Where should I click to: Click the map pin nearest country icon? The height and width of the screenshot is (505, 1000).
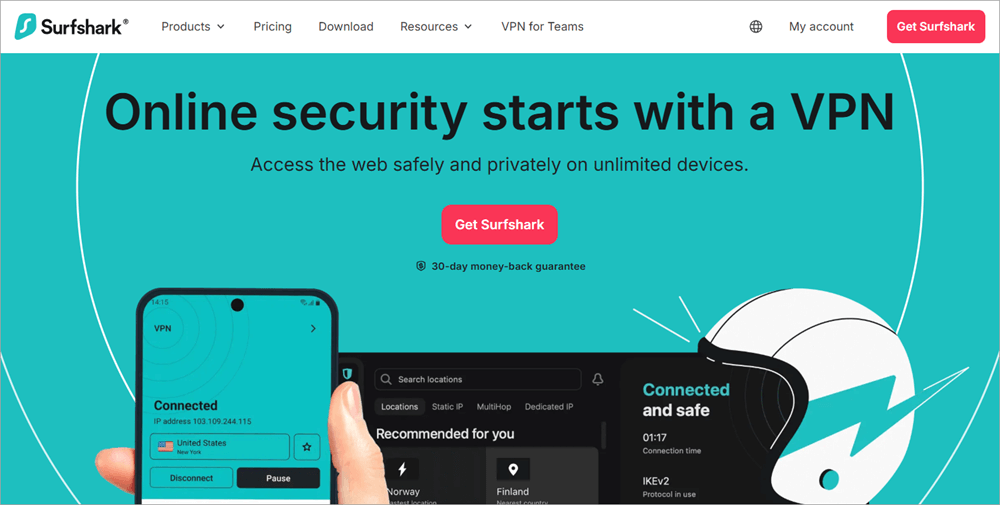(x=513, y=469)
